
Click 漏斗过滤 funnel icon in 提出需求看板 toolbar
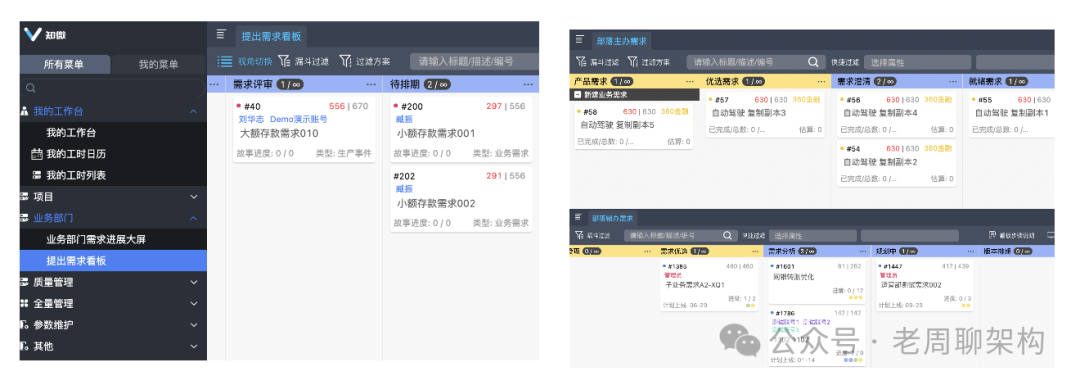284,61
